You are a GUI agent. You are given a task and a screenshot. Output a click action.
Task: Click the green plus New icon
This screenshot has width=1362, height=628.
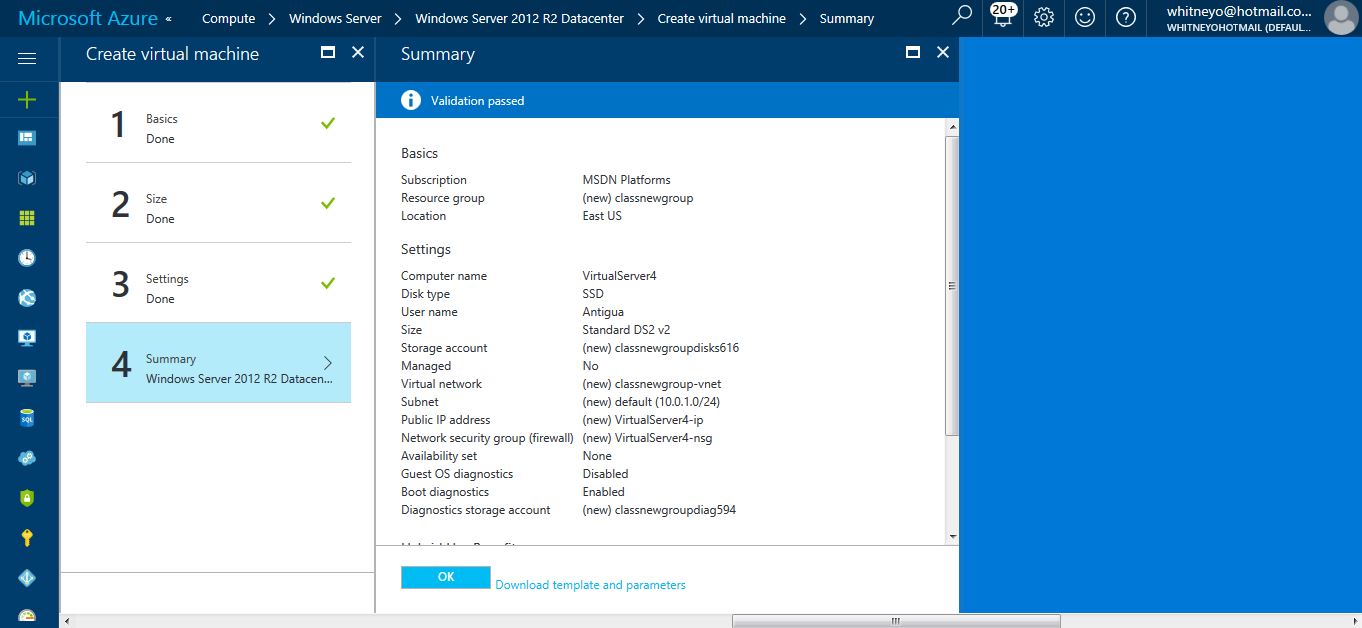pos(27,99)
